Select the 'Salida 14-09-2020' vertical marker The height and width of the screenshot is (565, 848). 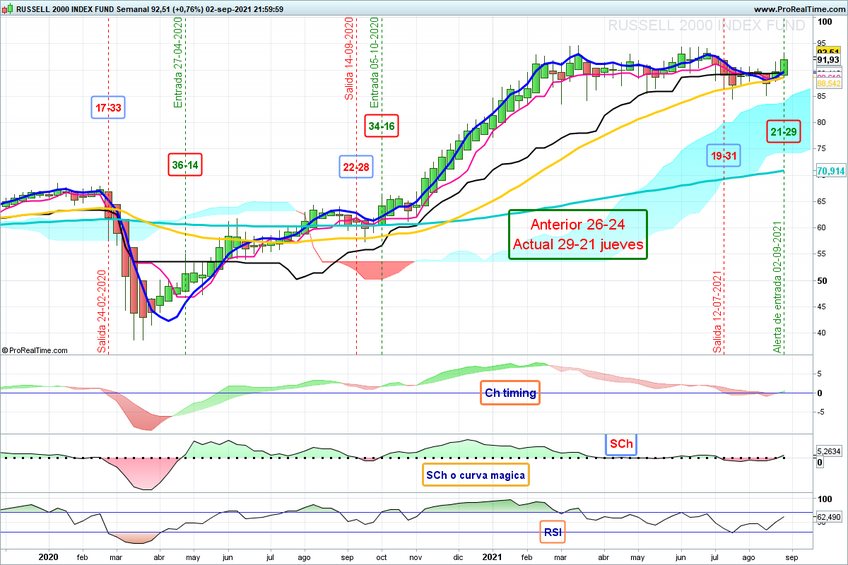[349, 58]
